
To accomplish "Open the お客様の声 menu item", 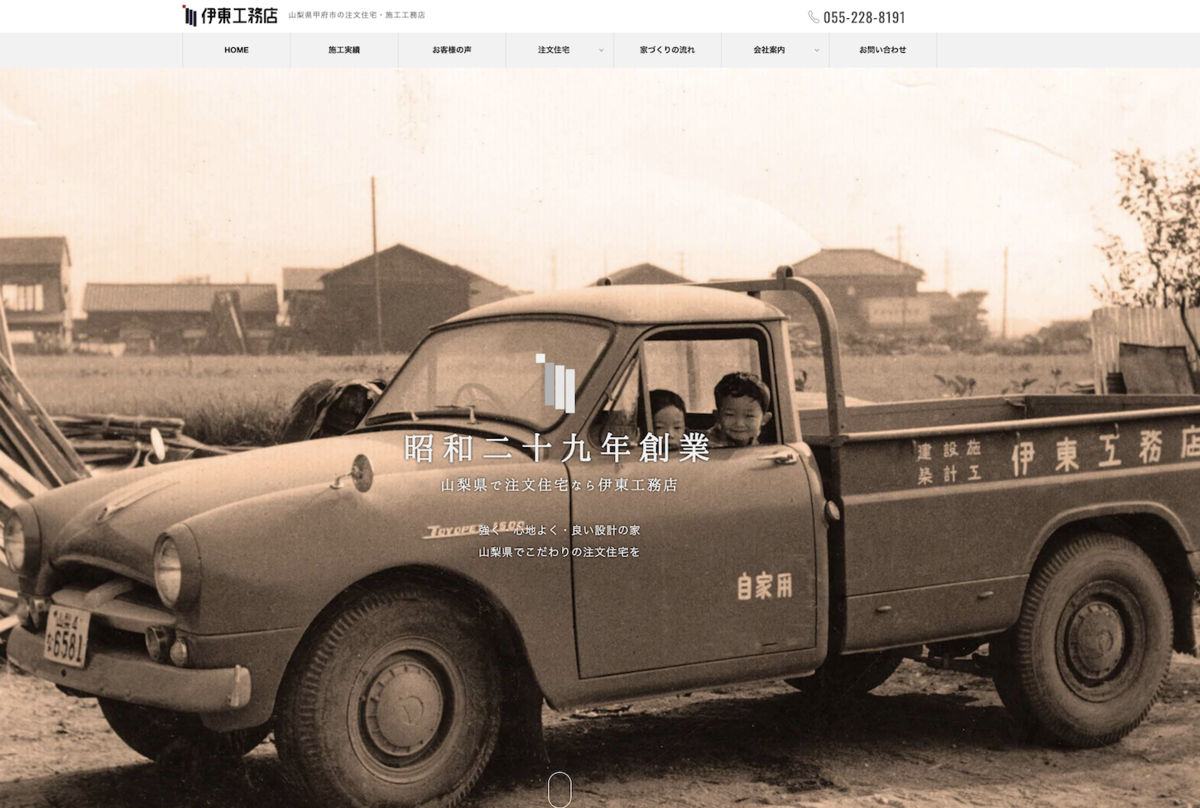I will tap(452, 50).
